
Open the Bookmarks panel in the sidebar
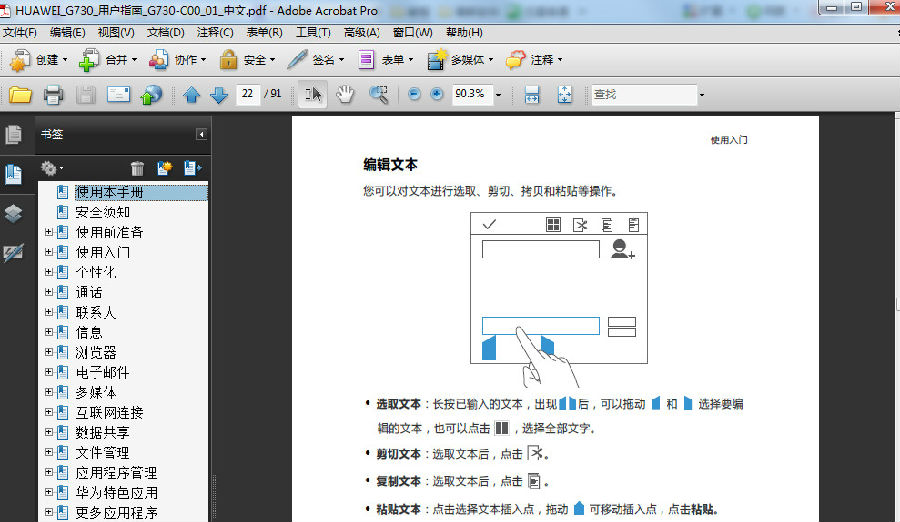14,174
